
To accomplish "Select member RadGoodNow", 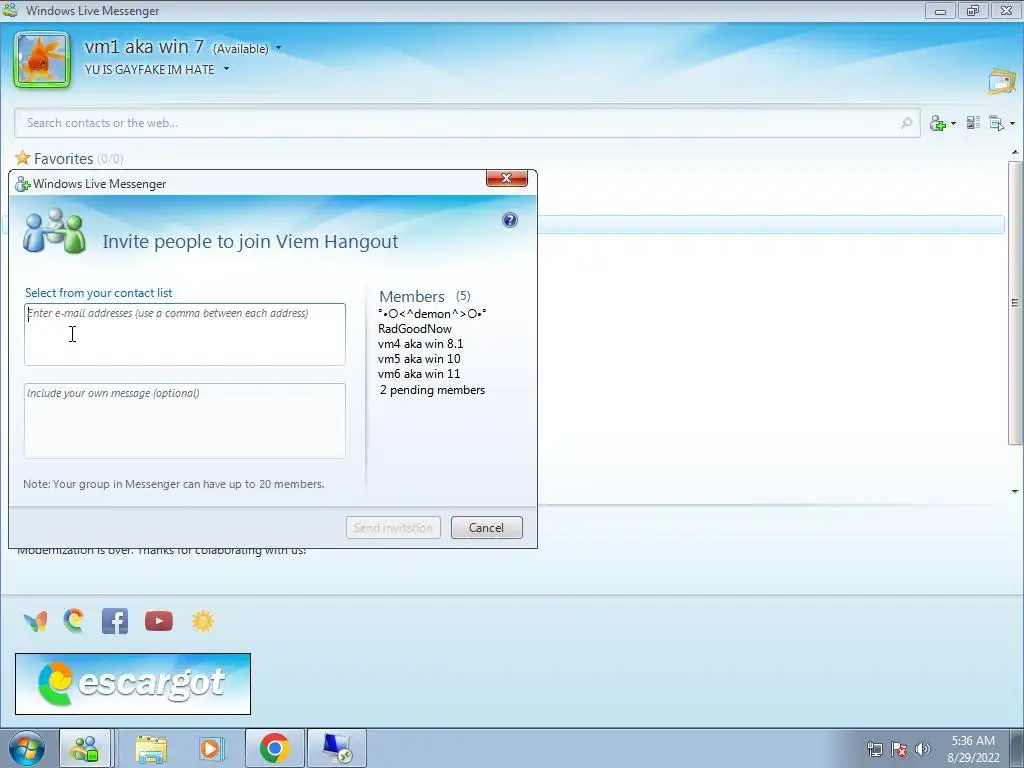I will point(415,328).
